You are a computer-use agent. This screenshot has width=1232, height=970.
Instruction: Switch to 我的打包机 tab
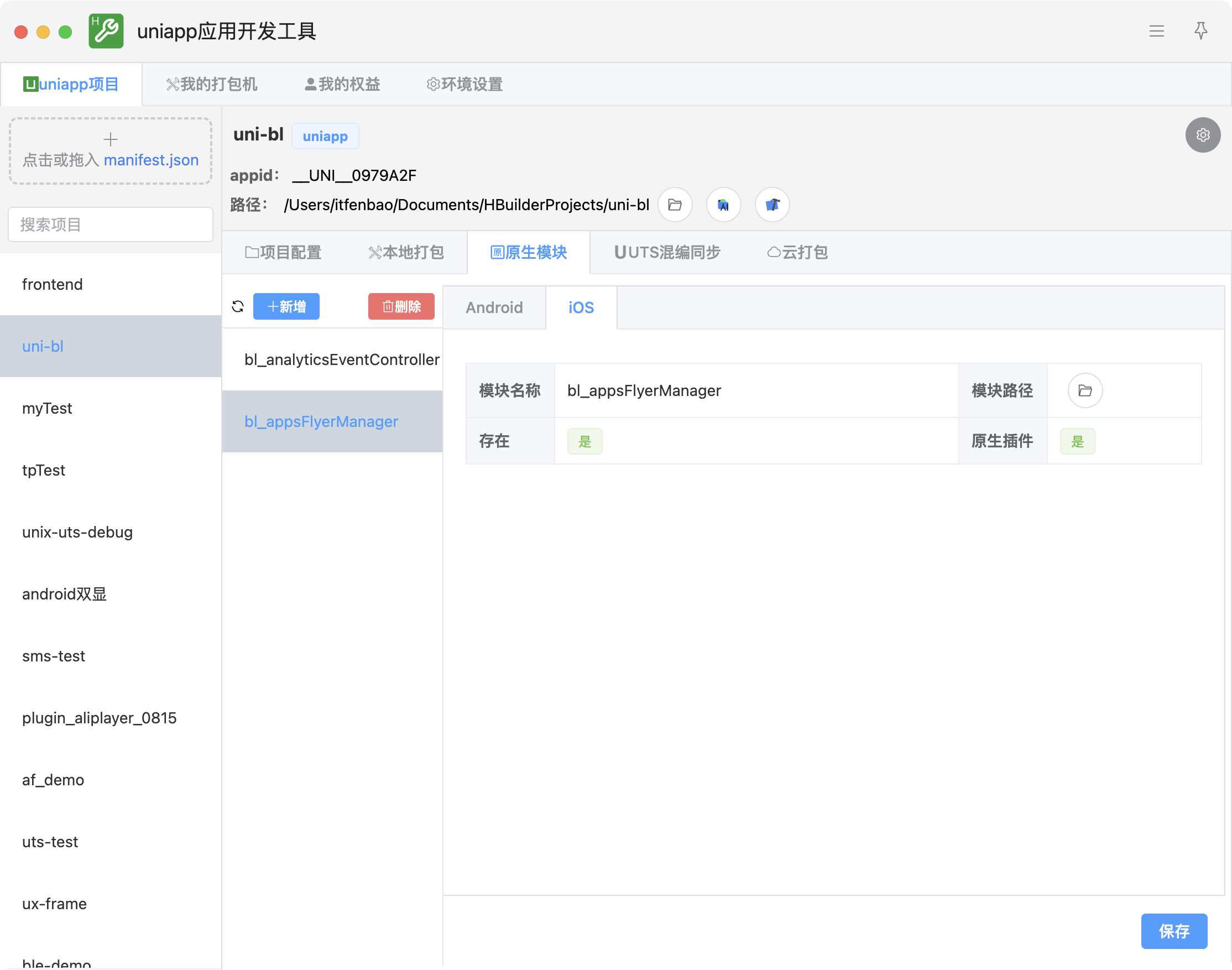point(211,85)
